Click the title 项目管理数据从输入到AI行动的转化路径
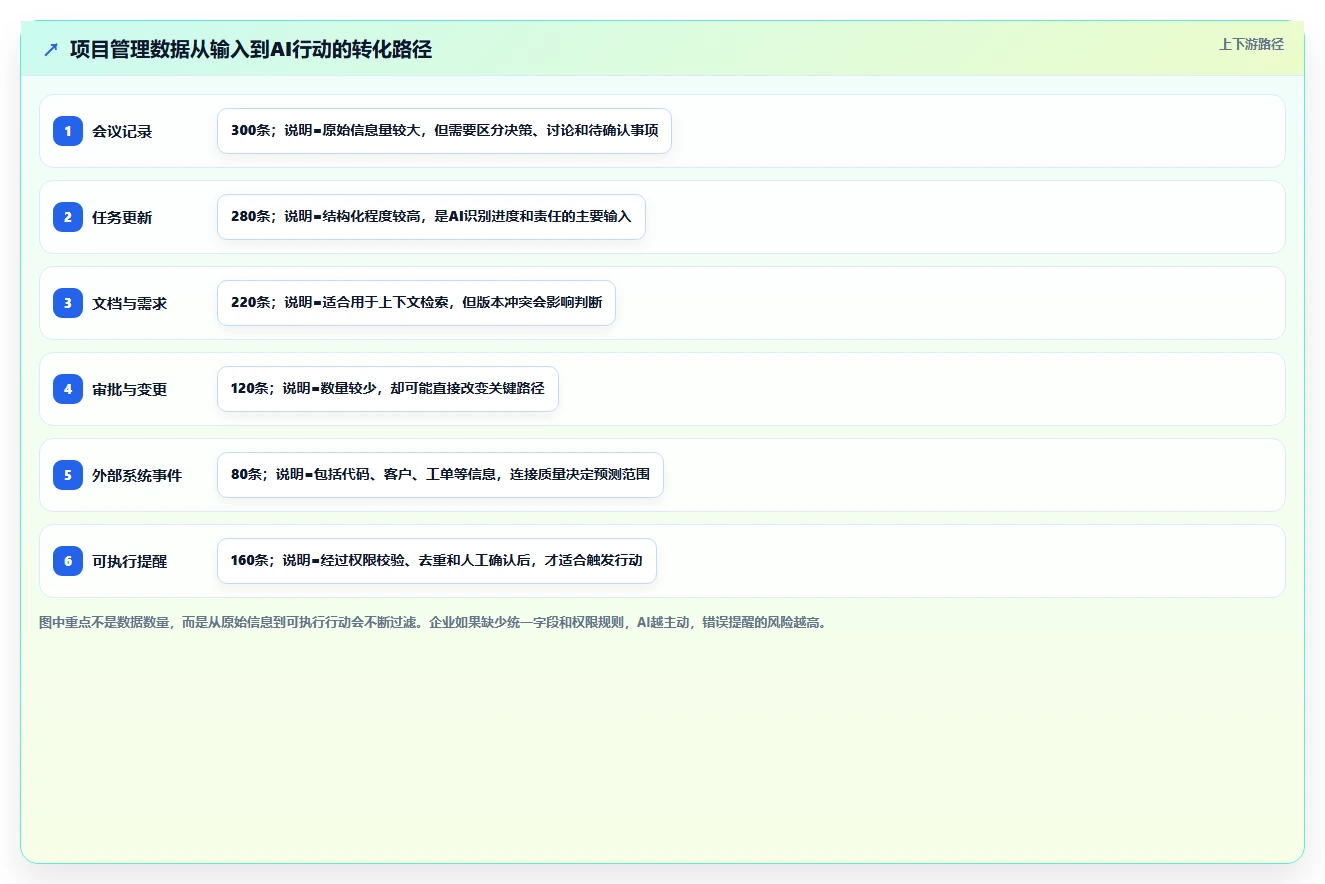The image size is (1325, 884). click(x=251, y=49)
